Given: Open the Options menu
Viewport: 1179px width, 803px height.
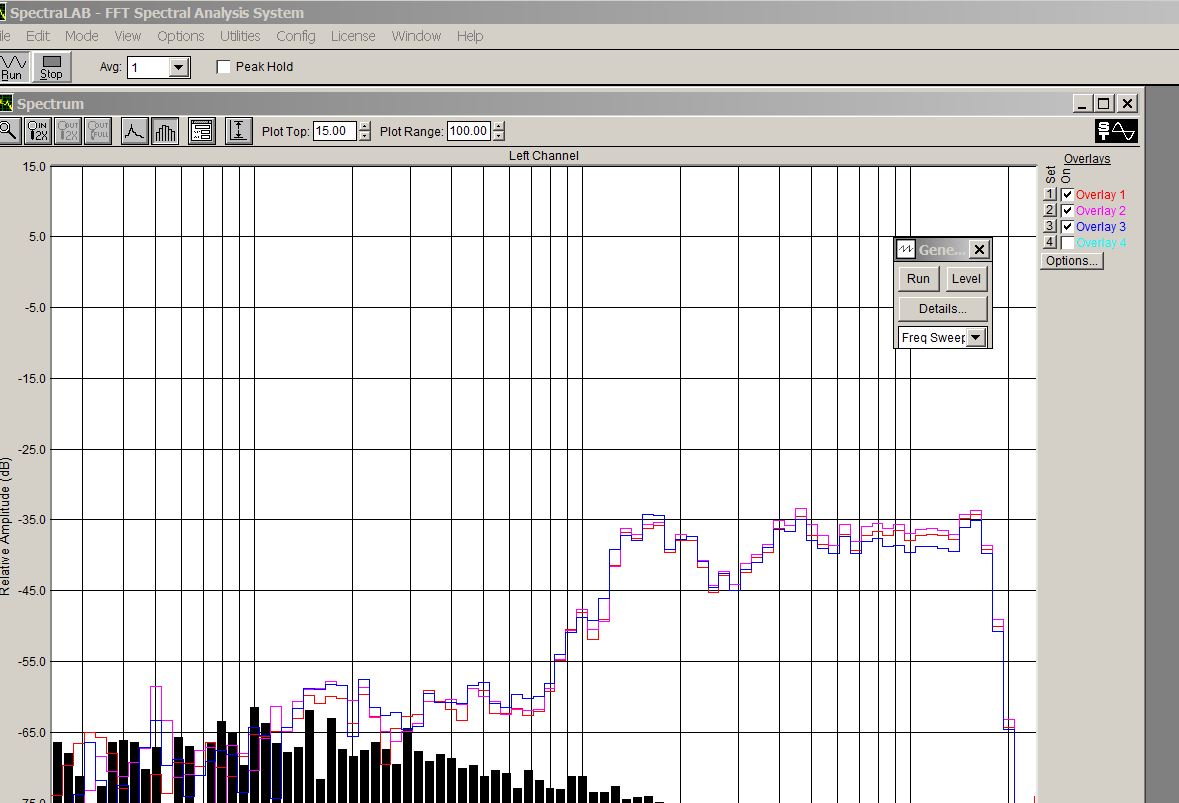Looking at the screenshot, I should (x=180, y=36).
